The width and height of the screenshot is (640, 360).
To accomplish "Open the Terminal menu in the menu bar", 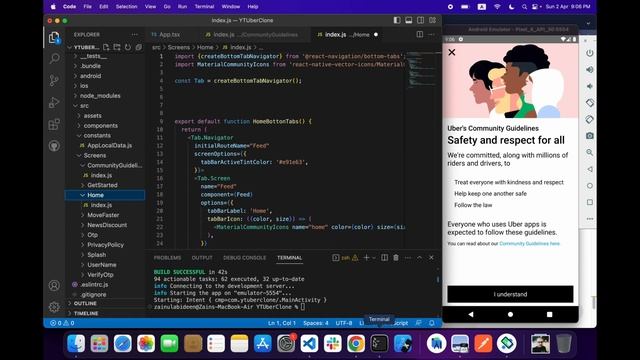I will pyautogui.click(x=204, y=7).
